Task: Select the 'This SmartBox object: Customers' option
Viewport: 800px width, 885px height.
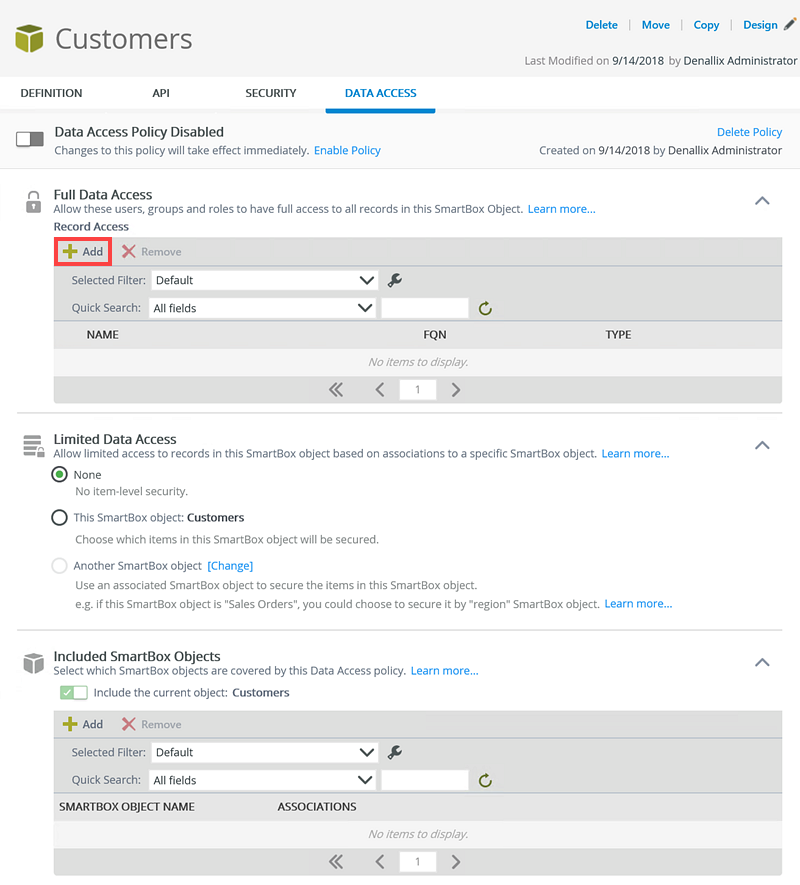Action: point(60,518)
